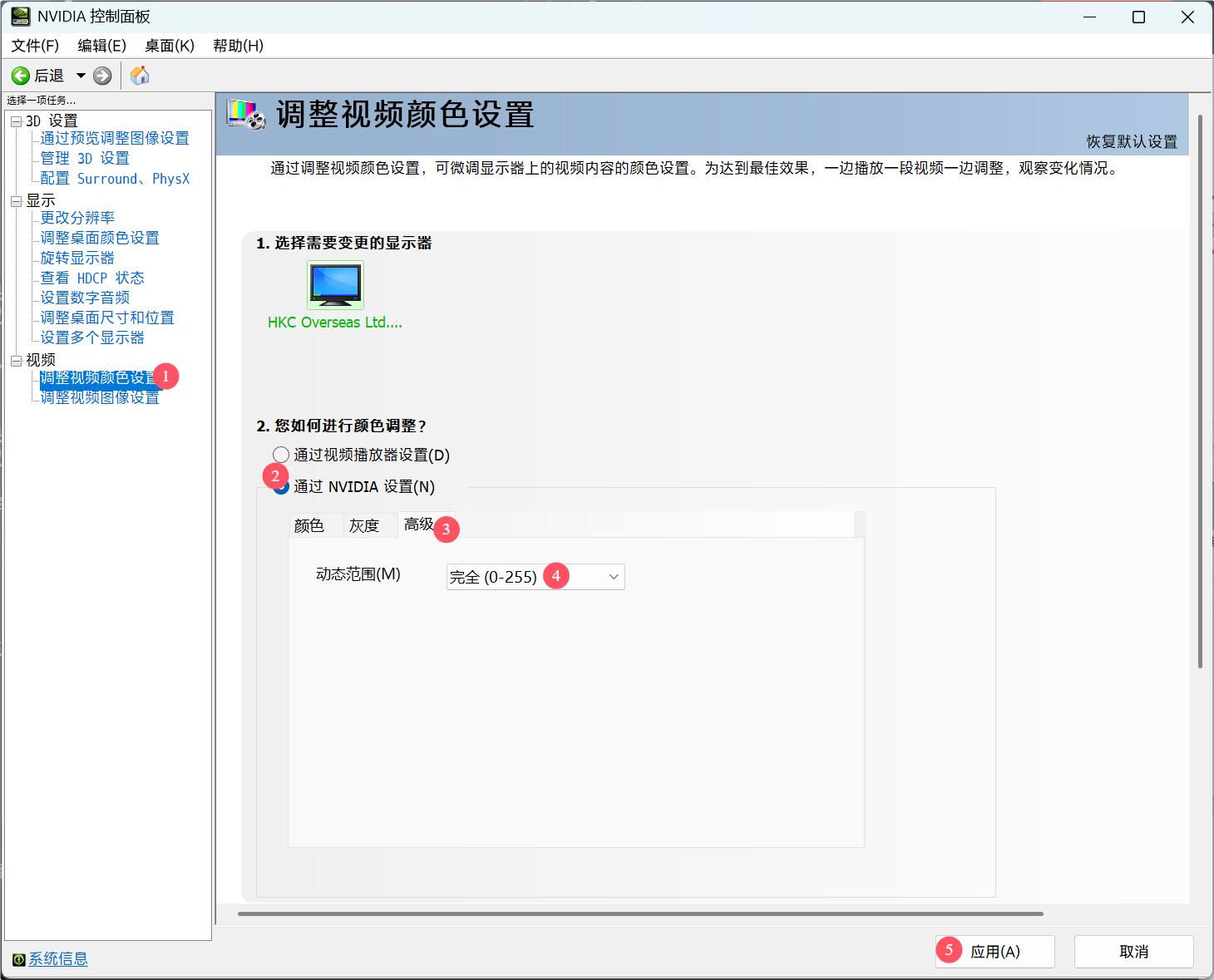Collapse the 3D 设置 tree node

click(16, 121)
